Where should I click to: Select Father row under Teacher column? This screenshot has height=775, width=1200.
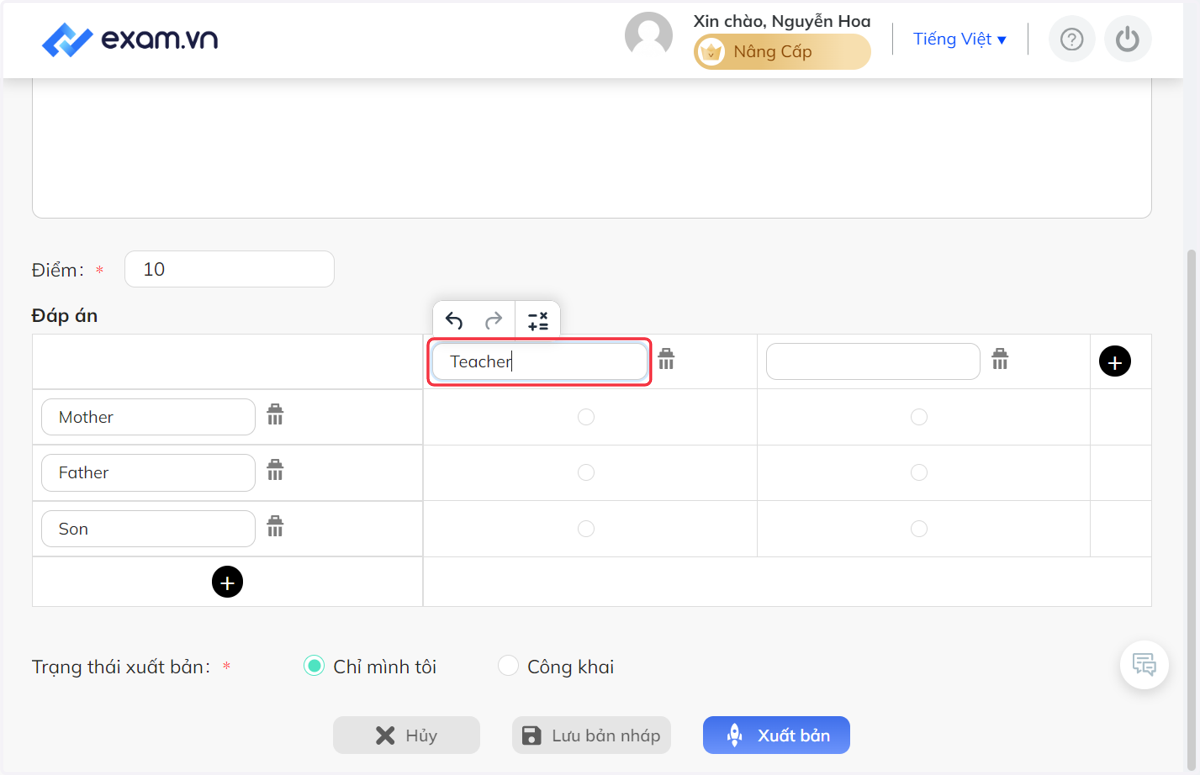586,472
